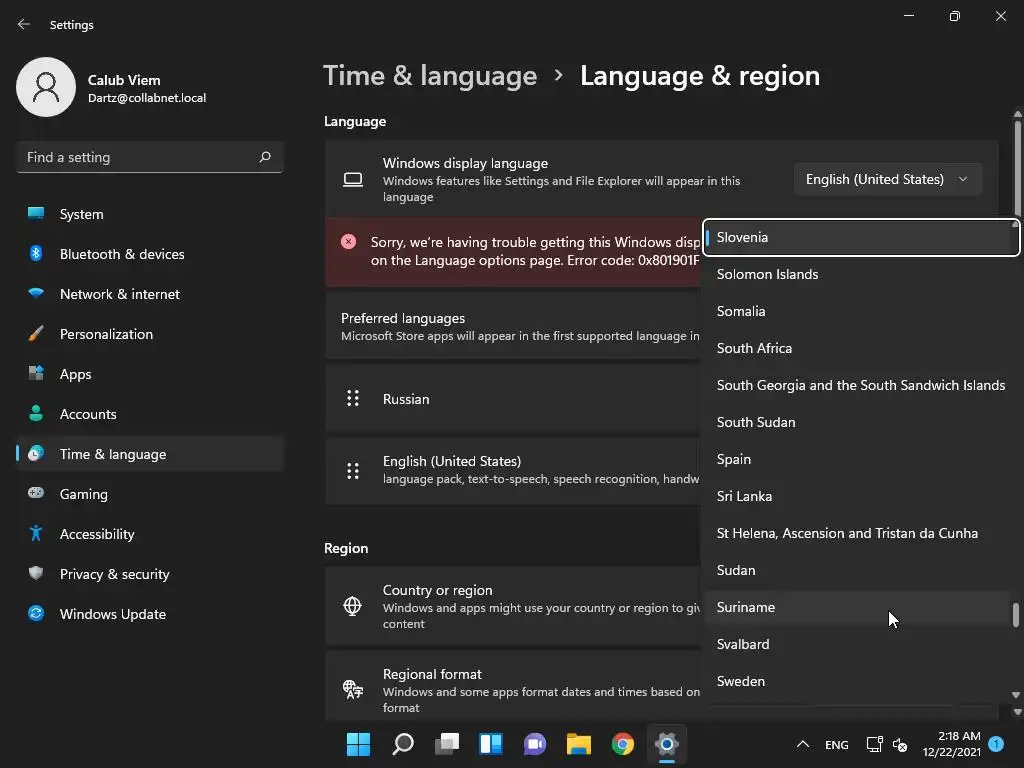Click the muted volume icon in tray

pos(900,744)
